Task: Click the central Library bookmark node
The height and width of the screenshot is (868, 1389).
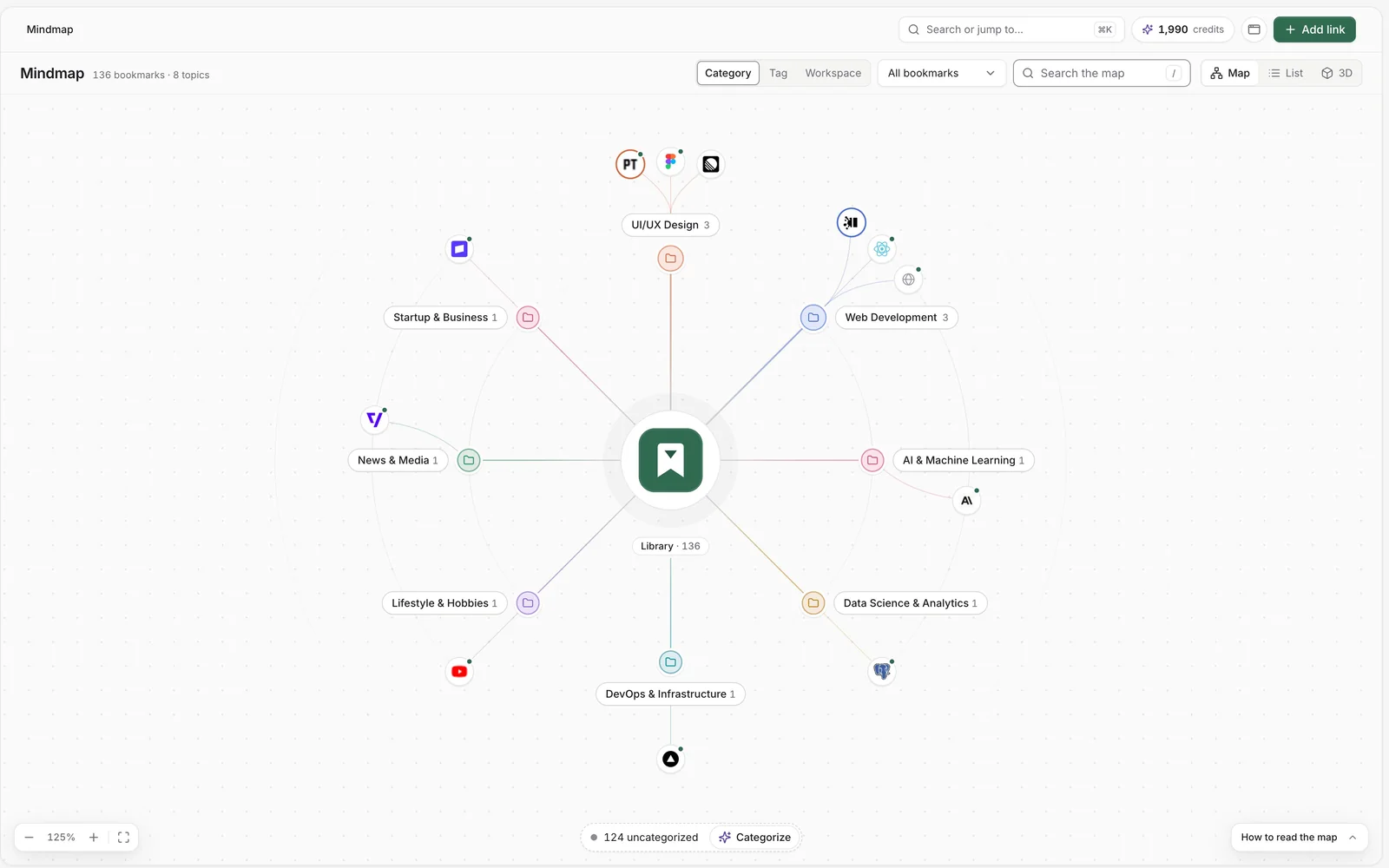Action: 670,460
